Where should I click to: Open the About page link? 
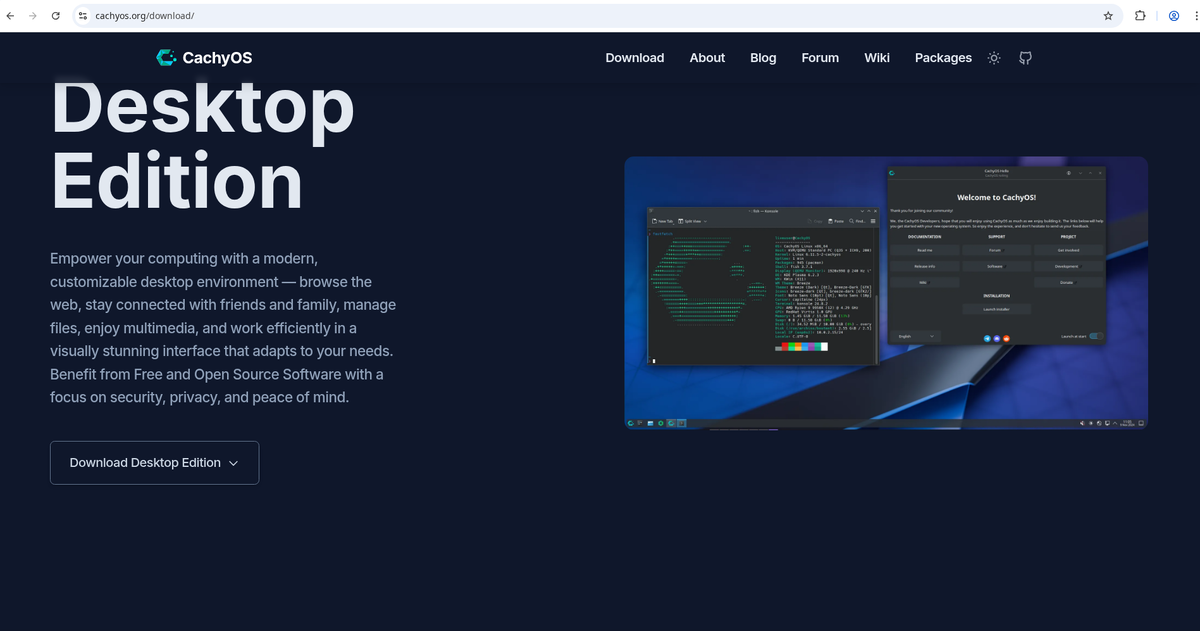[707, 58]
